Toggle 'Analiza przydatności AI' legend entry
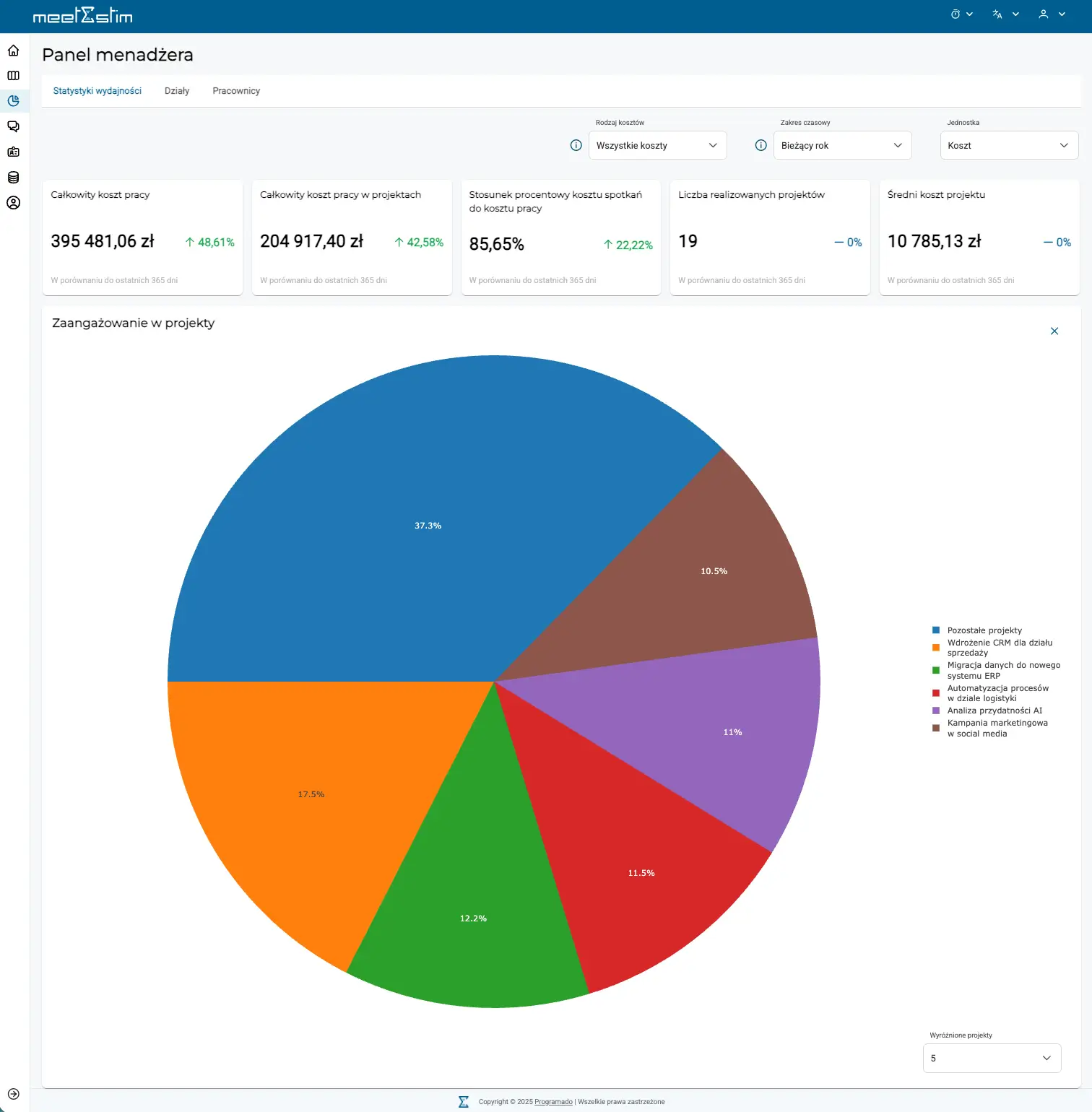The width and height of the screenshot is (1092, 1112). click(994, 711)
